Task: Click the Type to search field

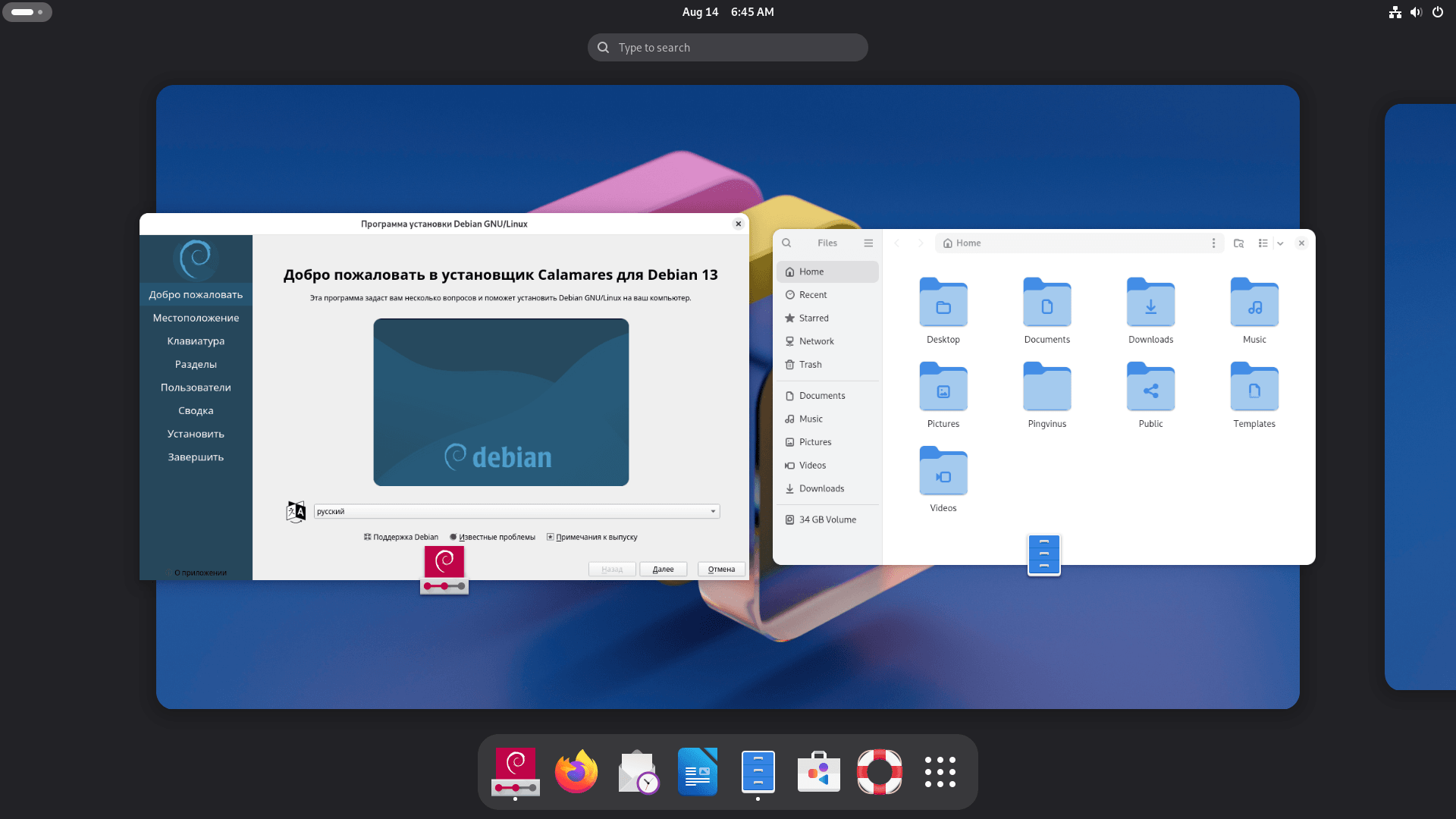Action: coord(728,48)
